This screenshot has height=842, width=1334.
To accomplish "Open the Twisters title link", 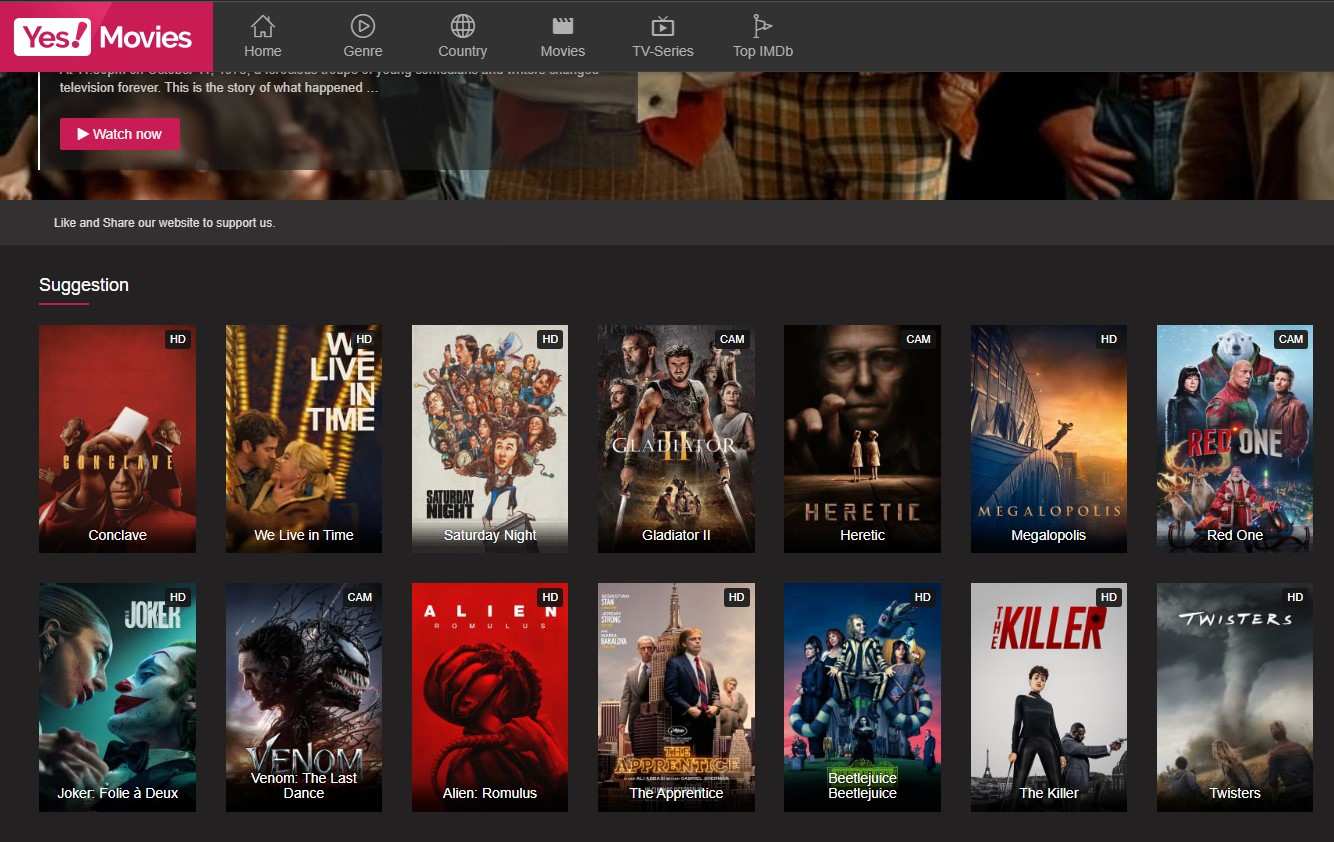I will [1235, 793].
